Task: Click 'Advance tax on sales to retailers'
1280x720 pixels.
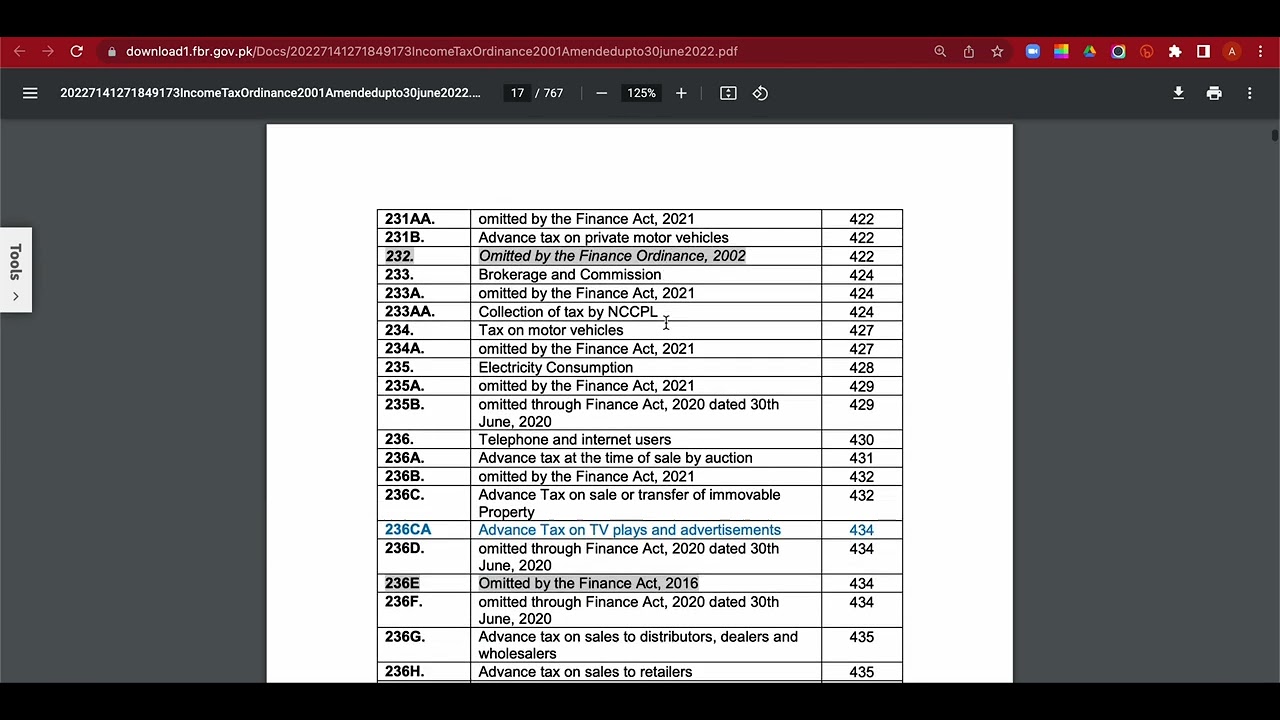Action: [x=585, y=672]
